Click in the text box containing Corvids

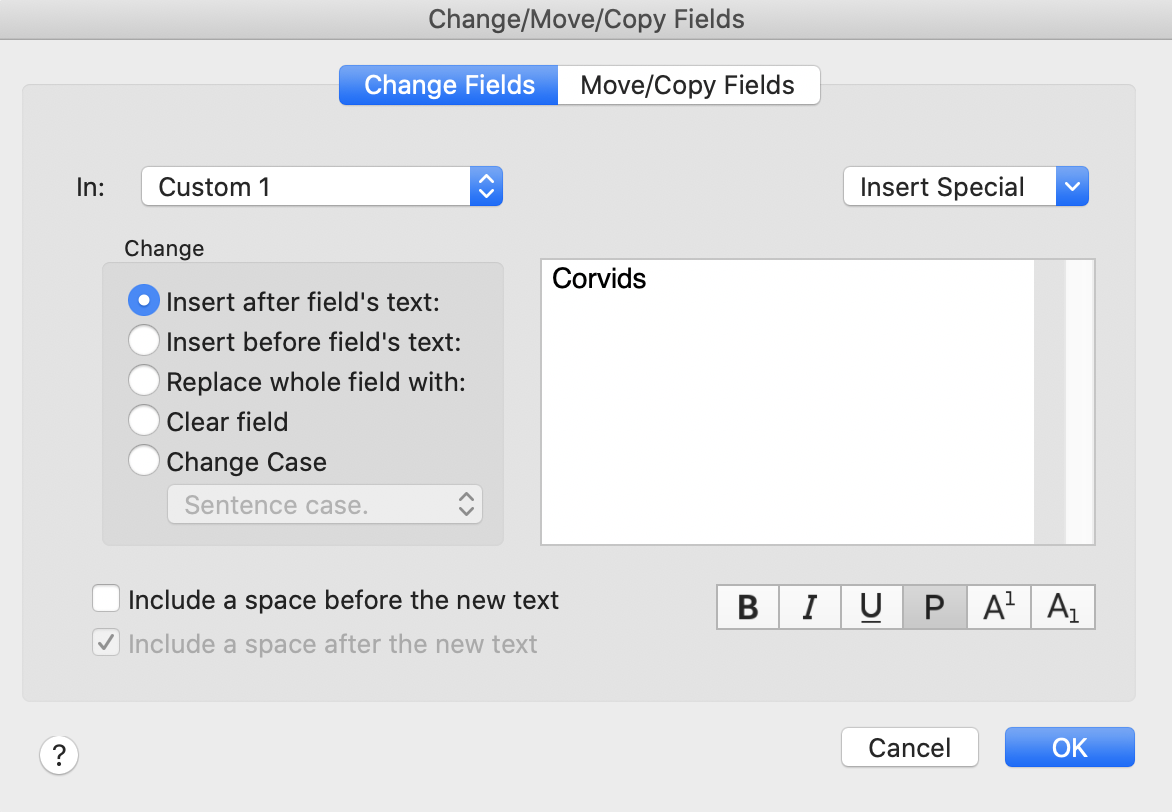[787, 400]
